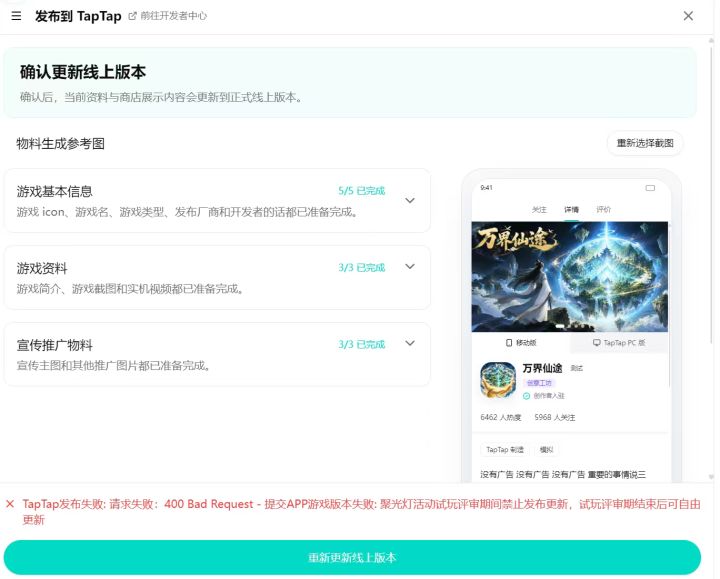Expand the 游戏基本信息 section chevron
This screenshot has height=579, width=720.
[x=410, y=201]
